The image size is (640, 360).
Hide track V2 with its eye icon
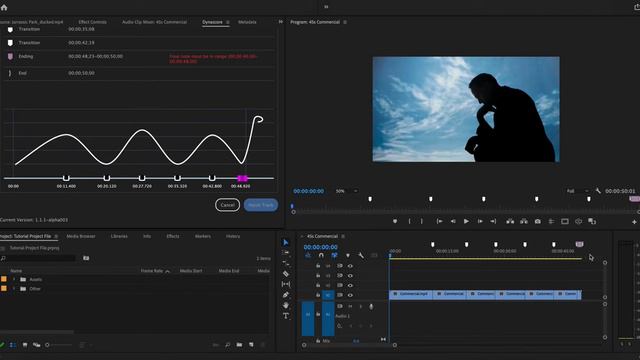(350, 285)
